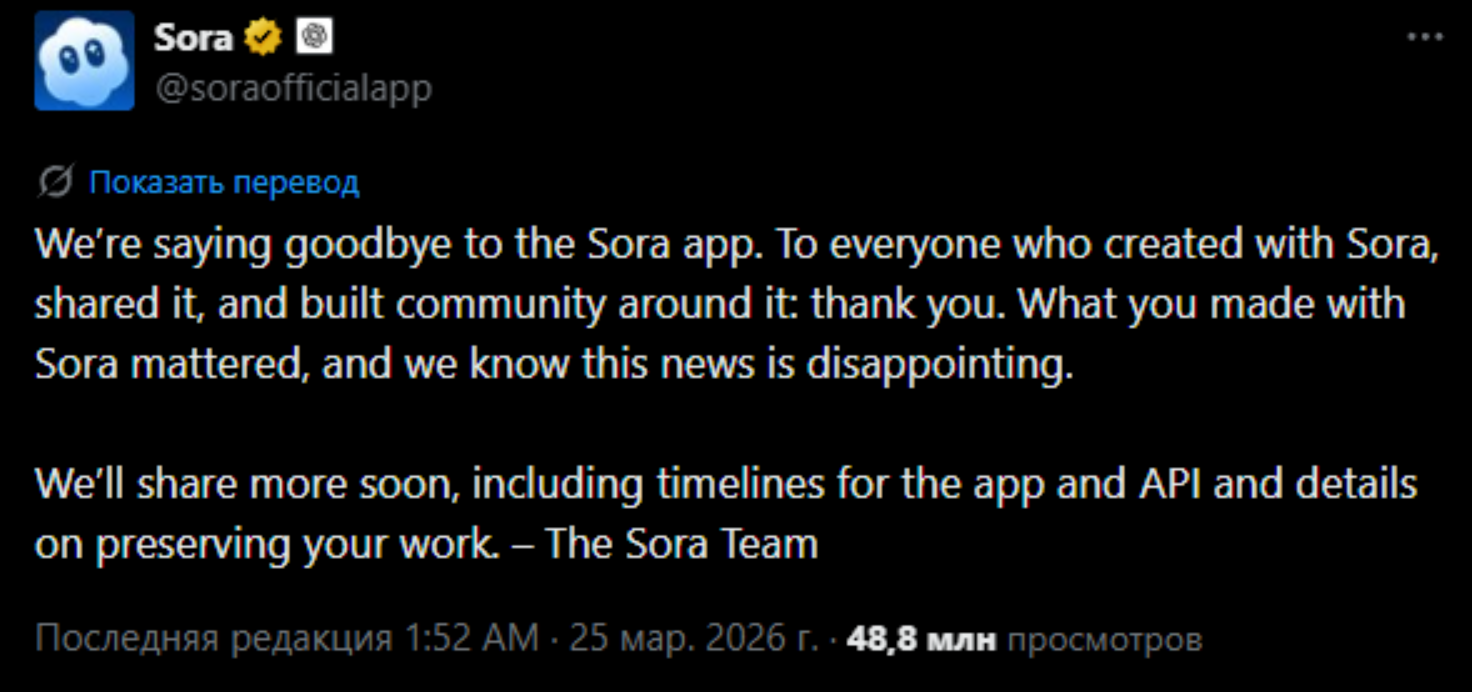Click the "The Sora Team" signature
Viewport: 1472px width, 692px height.
[x=683, y=545]
